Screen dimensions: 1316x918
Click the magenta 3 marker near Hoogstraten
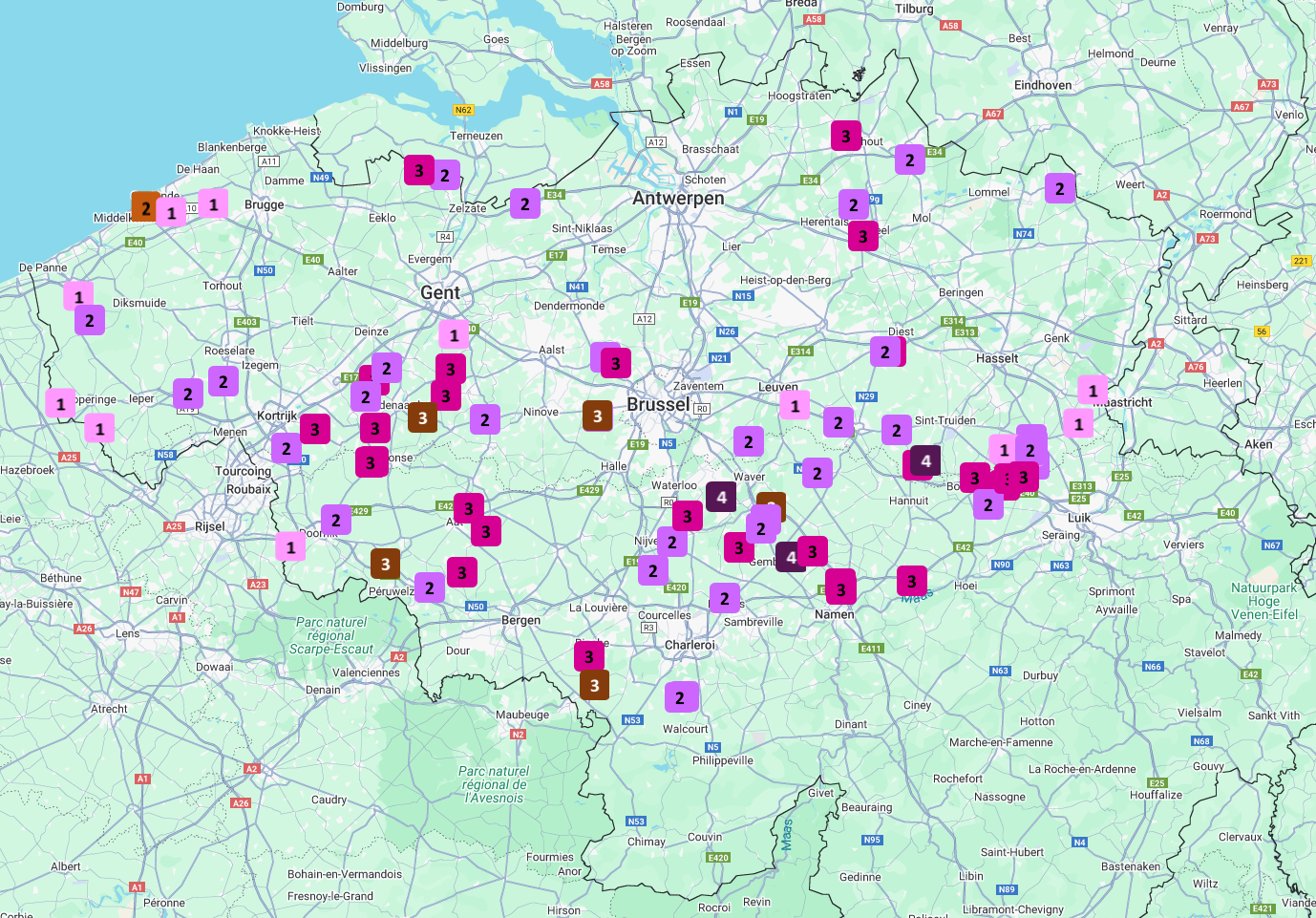845,136
